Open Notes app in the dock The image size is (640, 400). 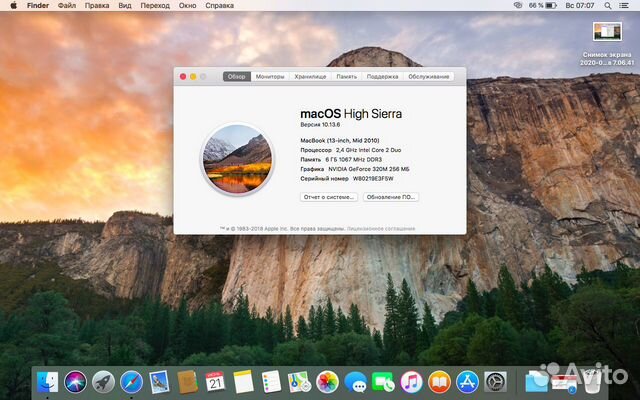point(244,382)
